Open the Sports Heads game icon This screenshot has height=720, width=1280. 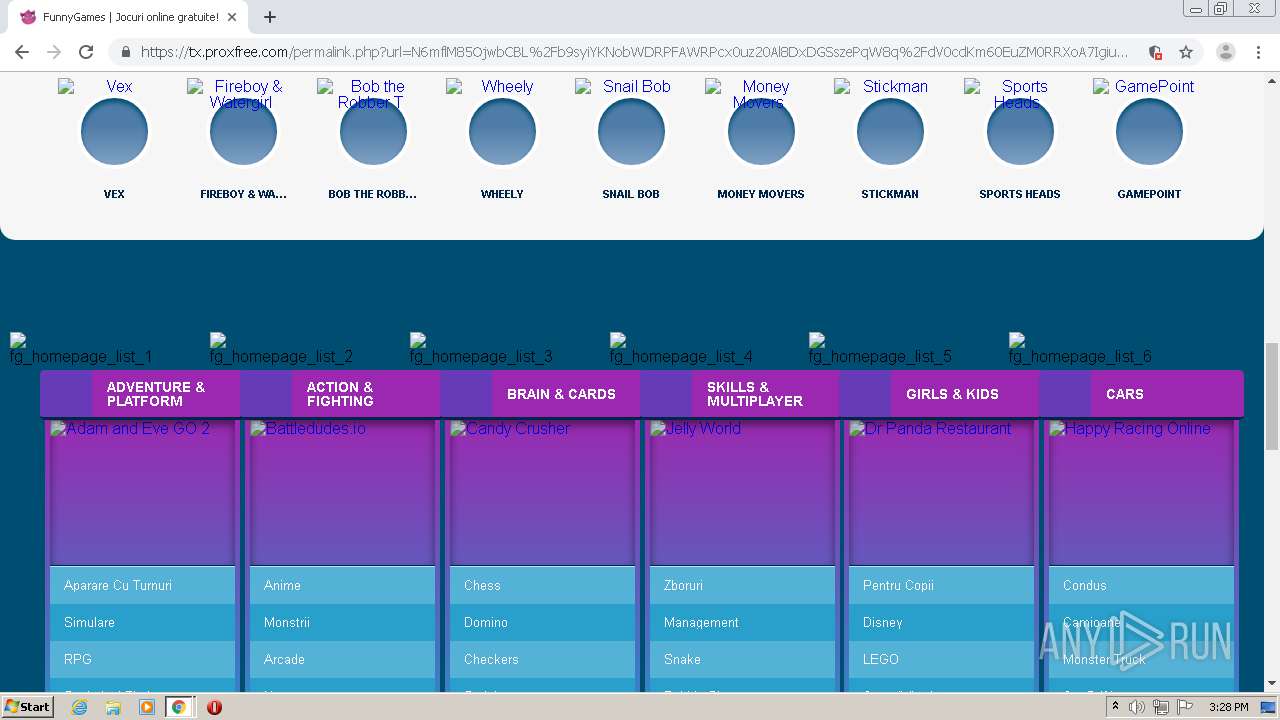[x=1020, y=131]
